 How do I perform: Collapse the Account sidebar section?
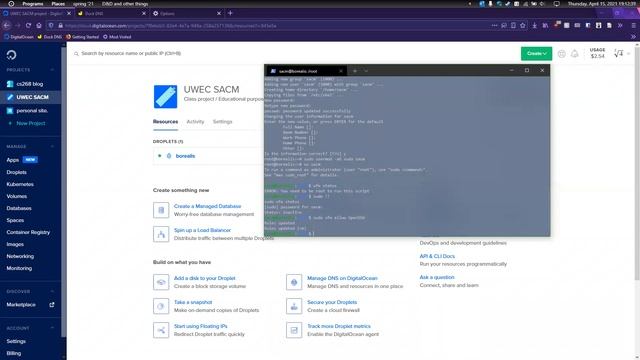[52, 328]
